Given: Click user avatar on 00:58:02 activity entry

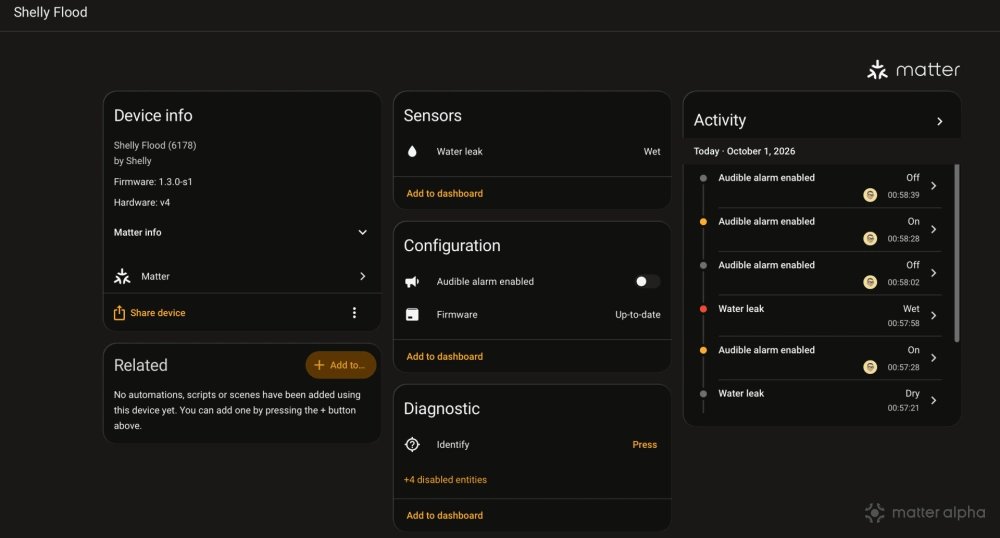Looking at the screenshot, I should point(870,282).
